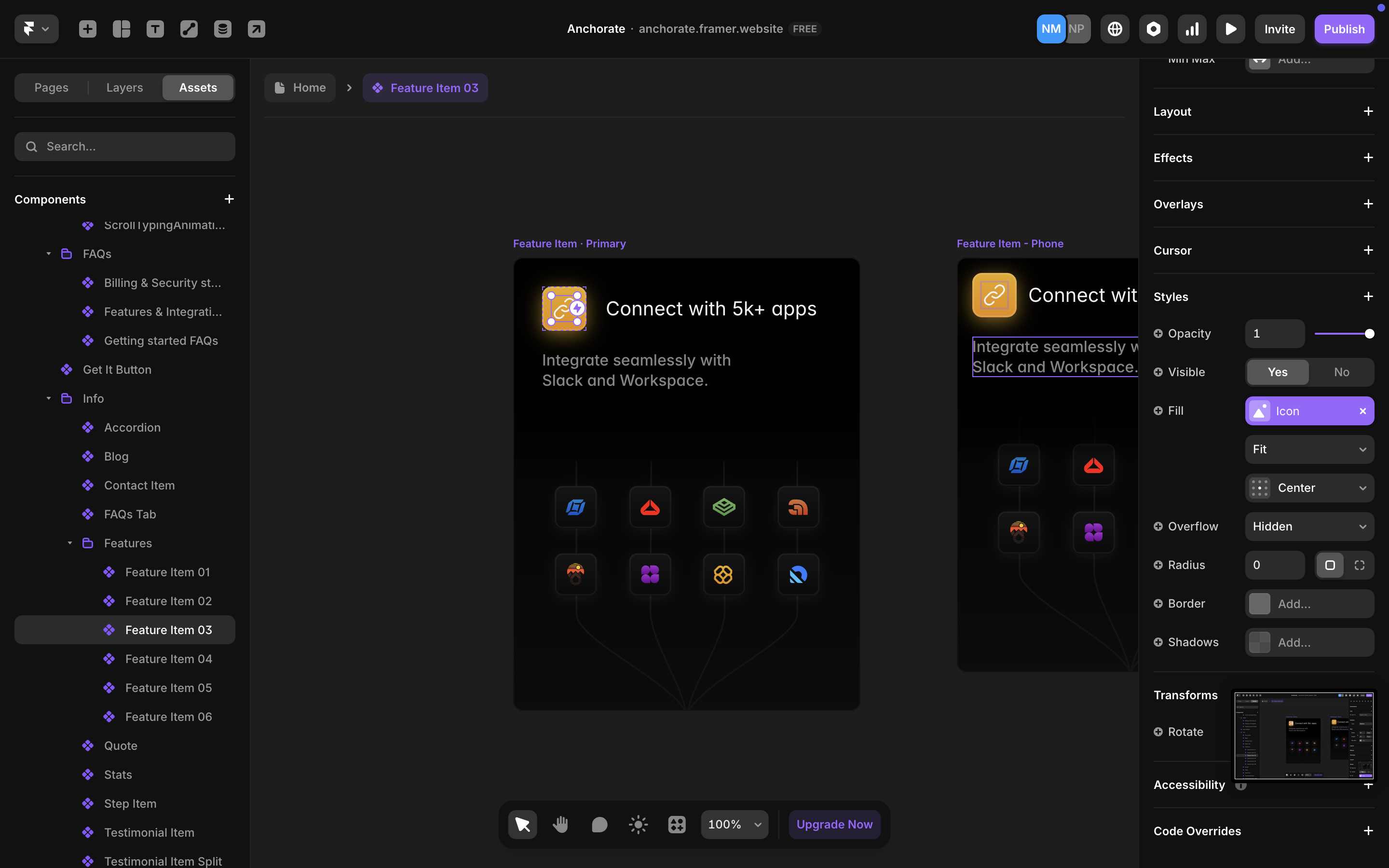Select the Text tool in top toolbar
The height and width of the screenshot is (868, 1389).
click(x=155, y=29)
